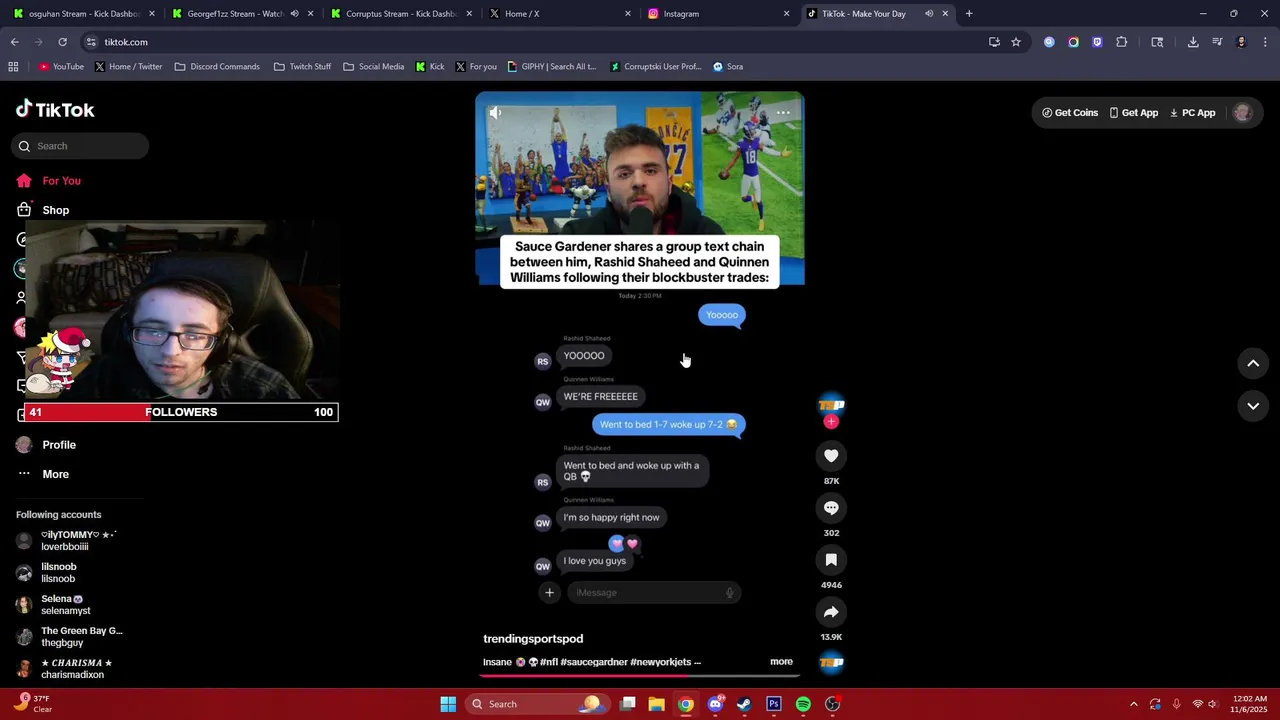Open Chrome apps grid in bookmarks bar
This screenshot has height=720, width=1280.
[x=13, y=67]
